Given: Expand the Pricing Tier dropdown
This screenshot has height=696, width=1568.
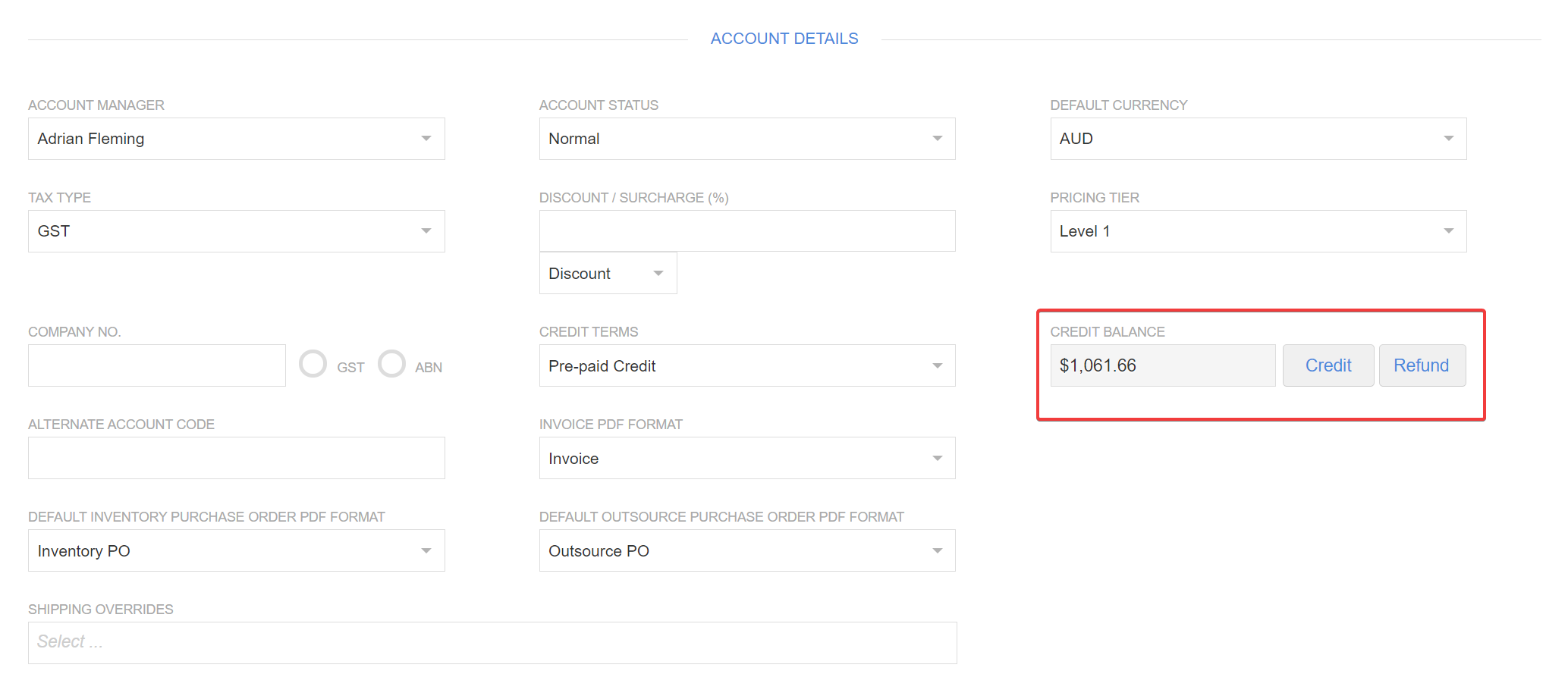Looking at the screenshot, I should 1258,231.
